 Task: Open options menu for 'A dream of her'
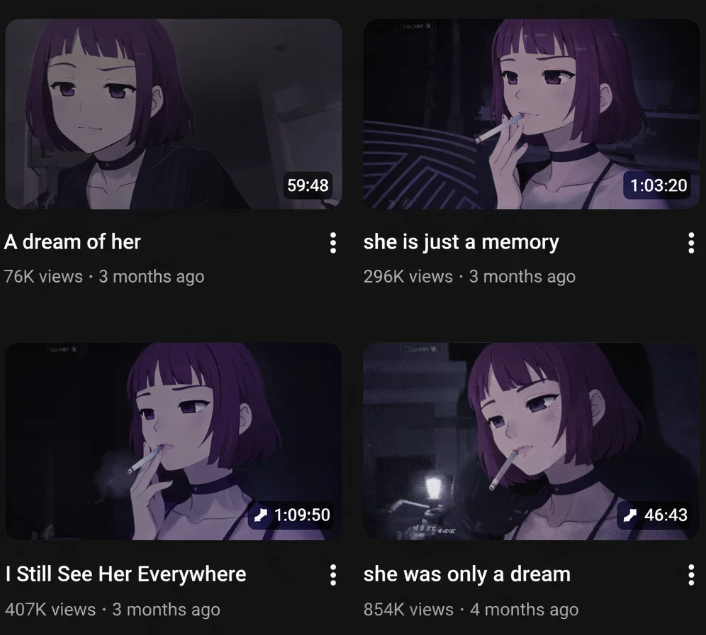tap(333, 243)
